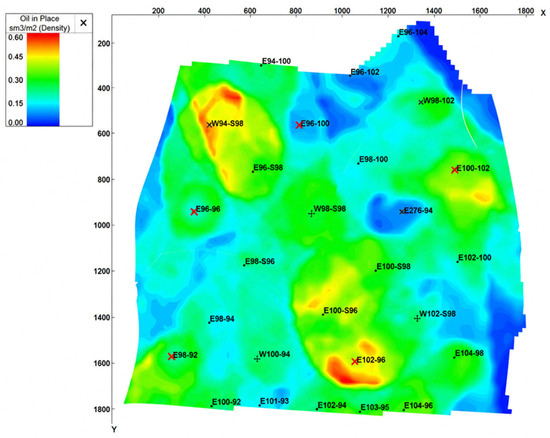Select the crosshair marker W102-S98
Viewport: 550px width, 438px height.
pyautogui.click(x=417, y=318)
